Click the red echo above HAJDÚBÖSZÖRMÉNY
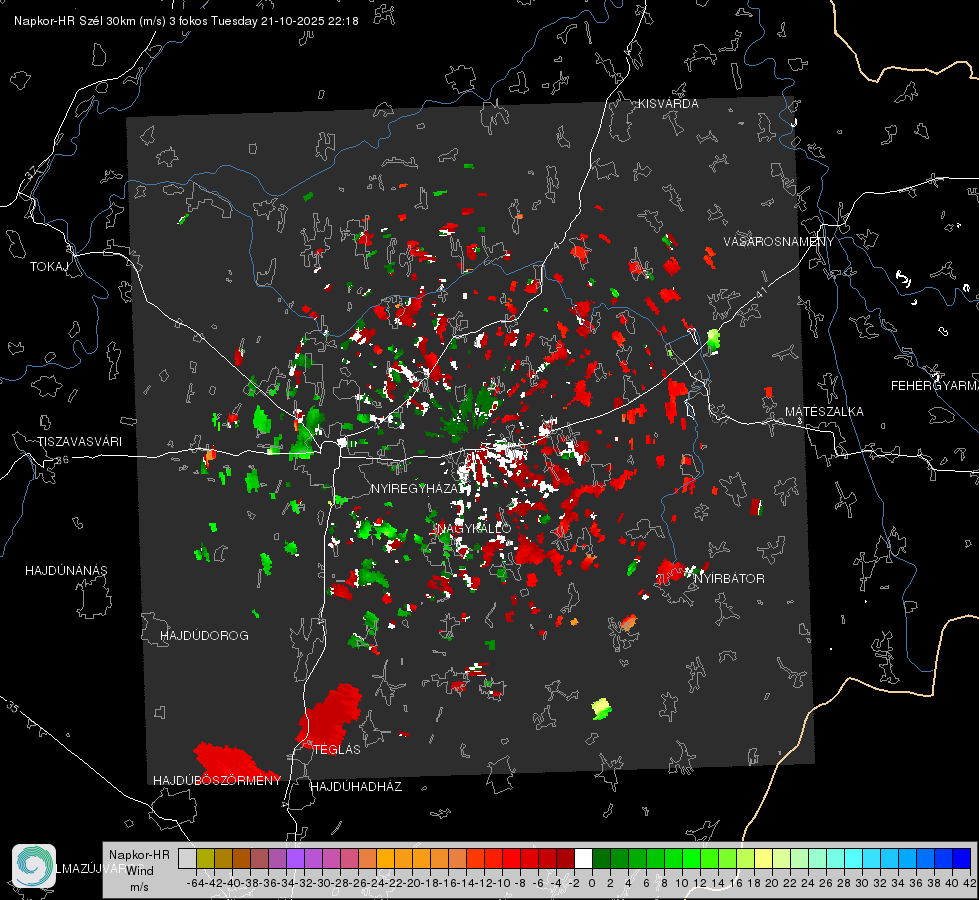979x900 pixels. (x=230, y=760)
